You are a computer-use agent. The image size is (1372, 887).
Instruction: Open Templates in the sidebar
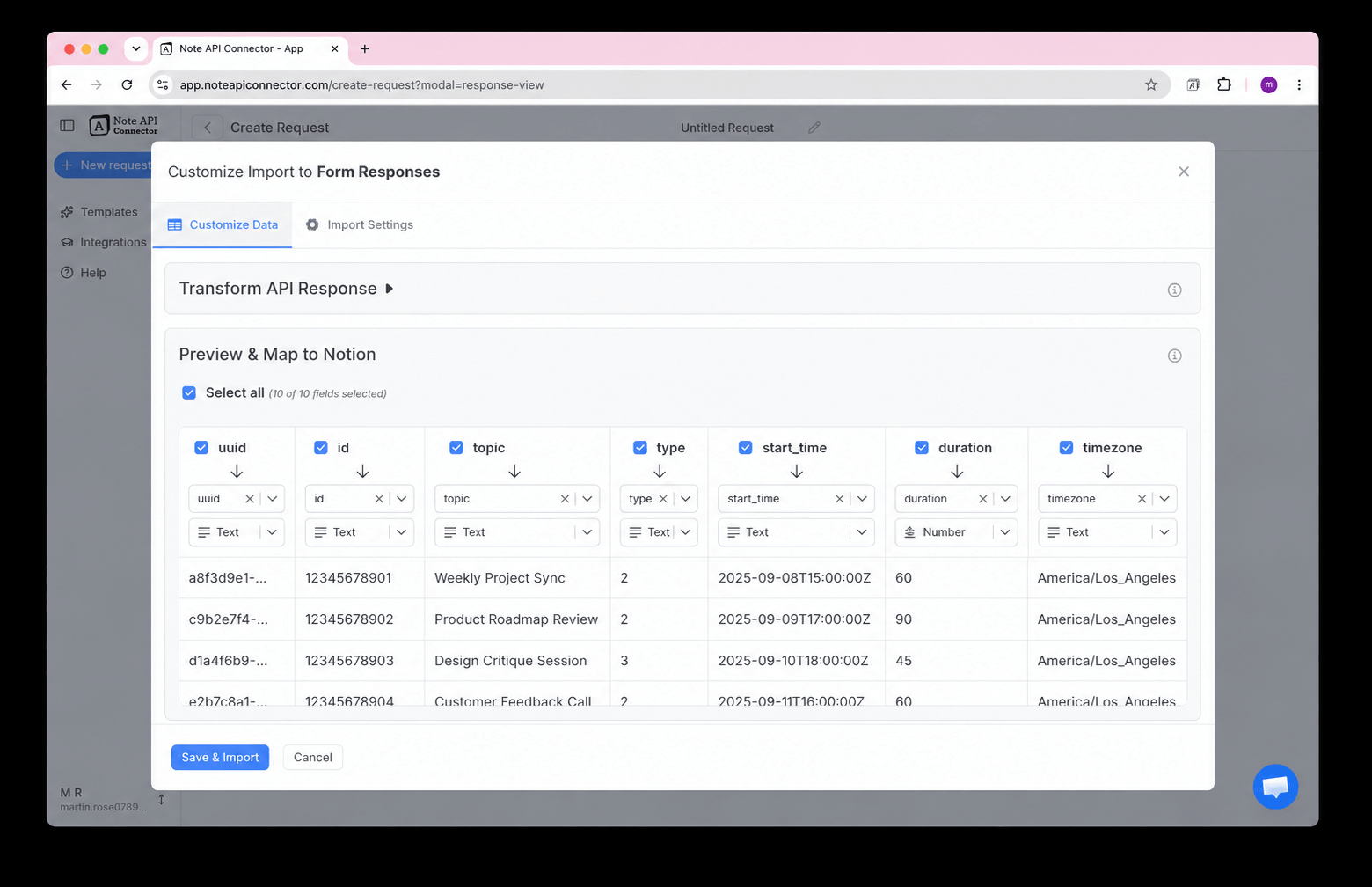[99, 212]
